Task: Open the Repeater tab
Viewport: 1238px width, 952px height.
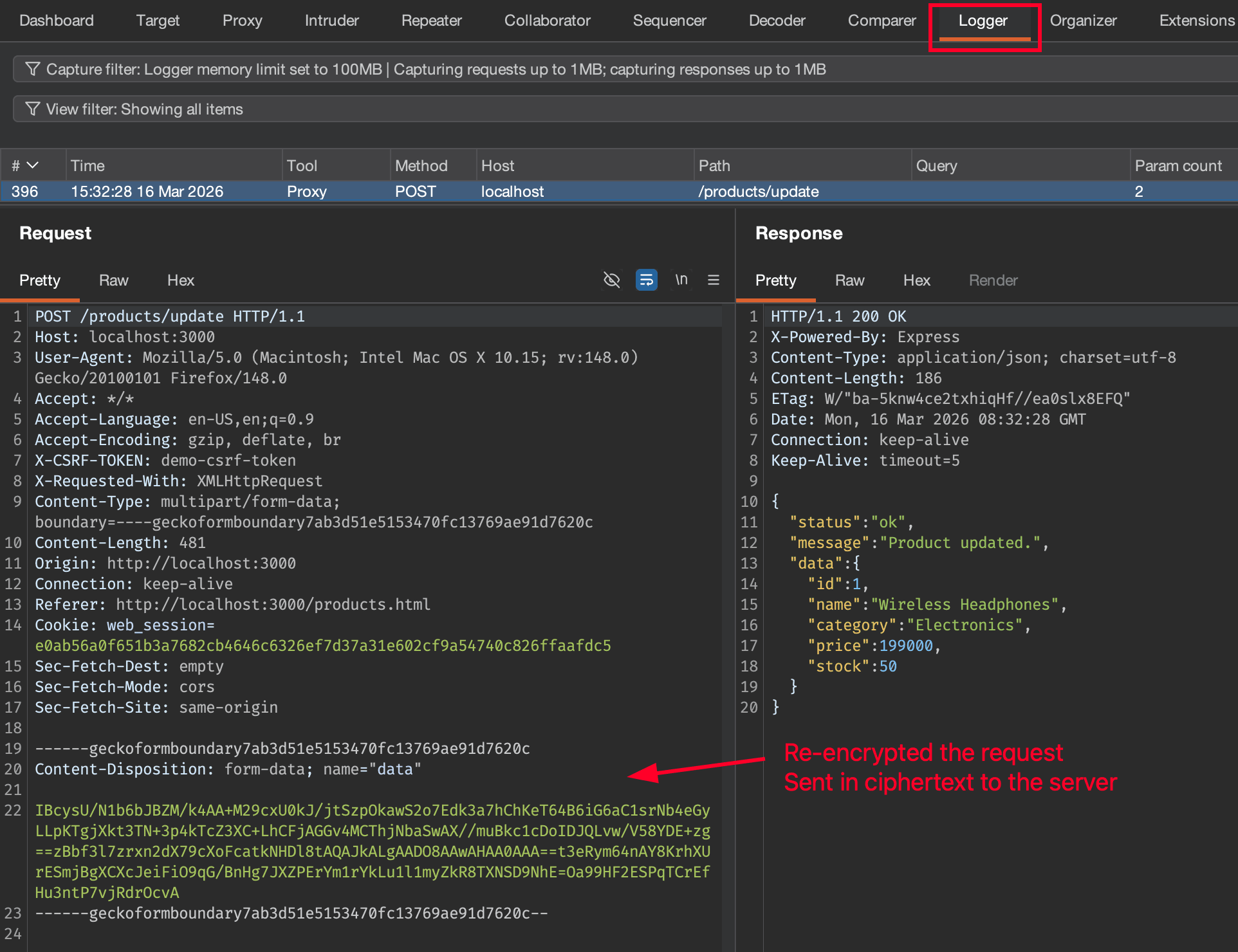Action: tap(431, 20)
